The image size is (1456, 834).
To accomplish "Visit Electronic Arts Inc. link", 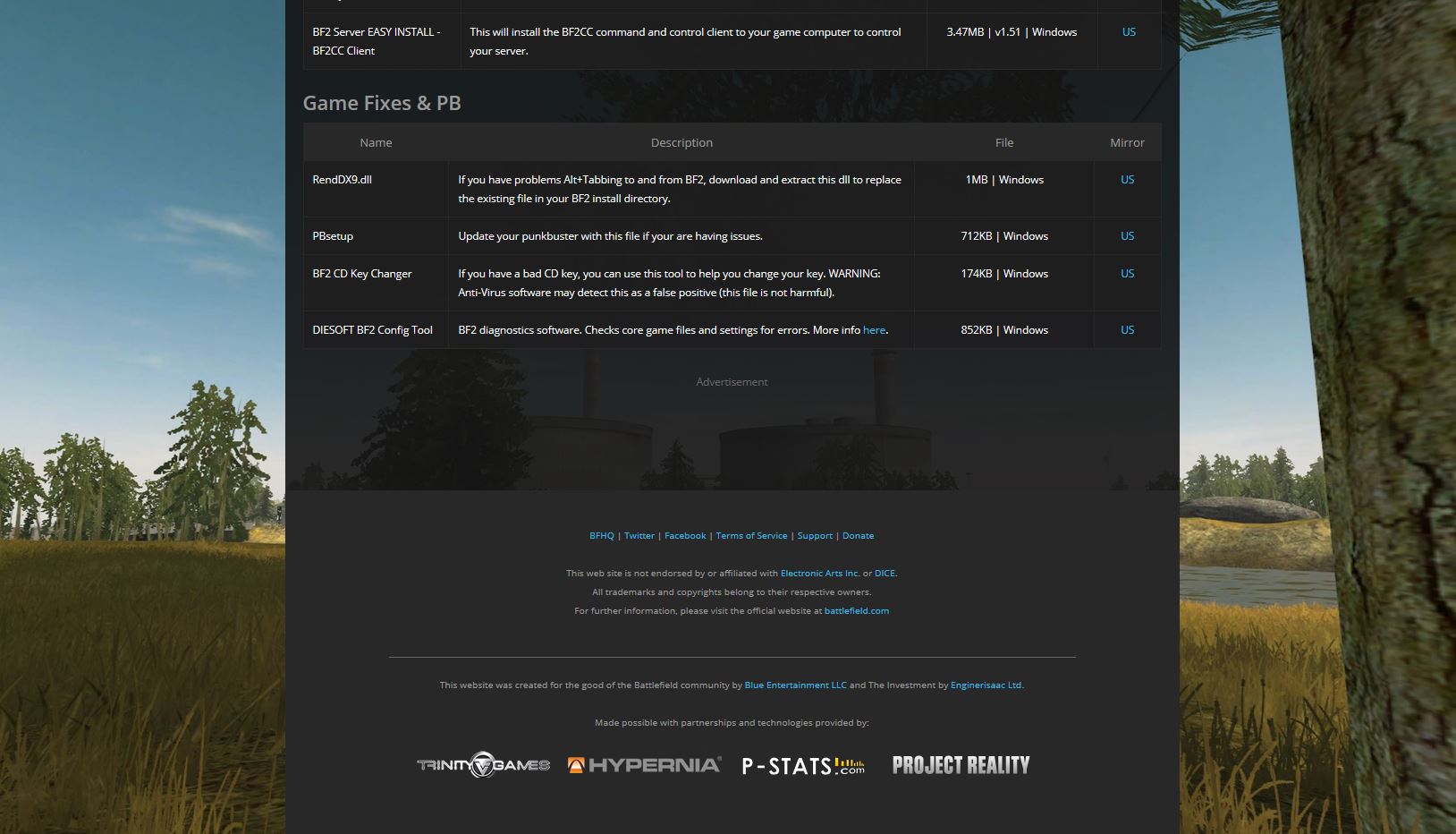I will pos(819,574).
